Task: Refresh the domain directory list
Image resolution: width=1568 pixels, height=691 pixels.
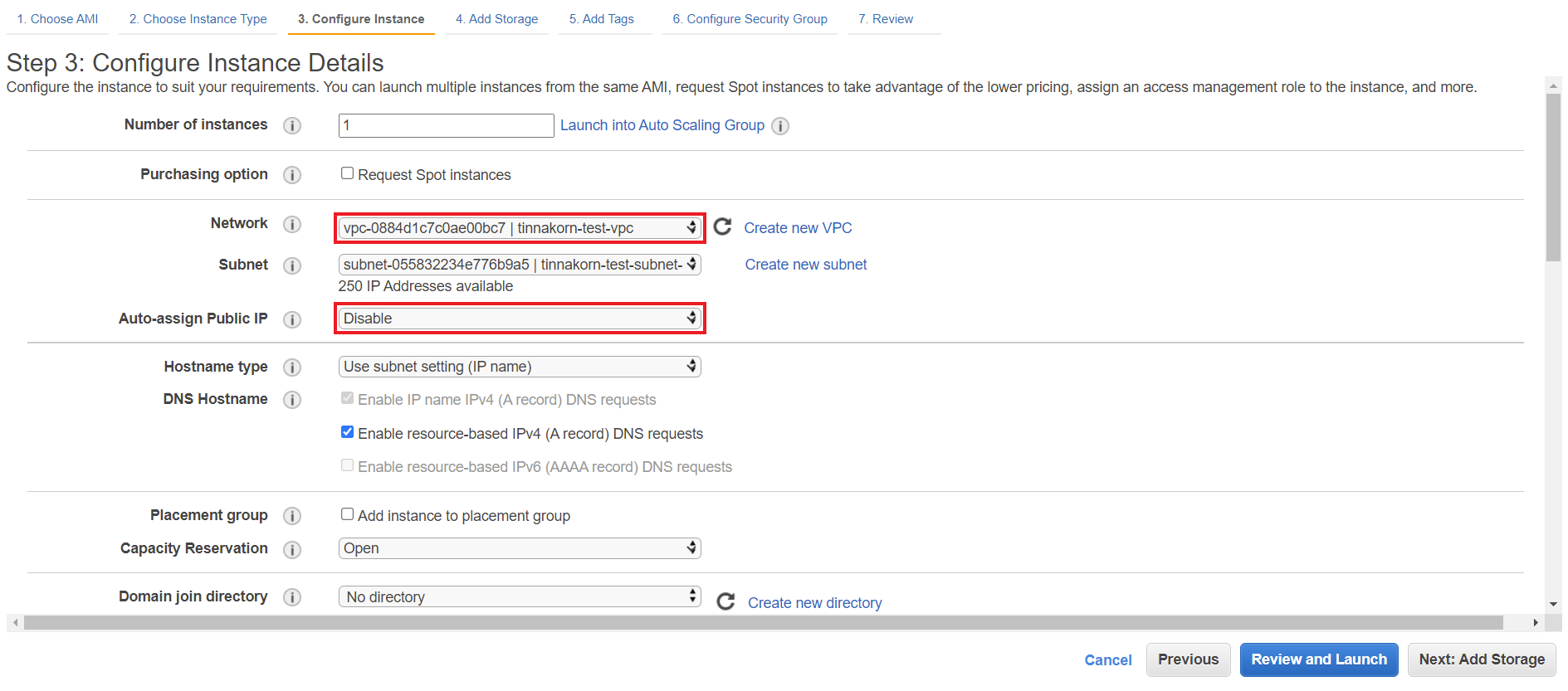Action: coord(726,601)
